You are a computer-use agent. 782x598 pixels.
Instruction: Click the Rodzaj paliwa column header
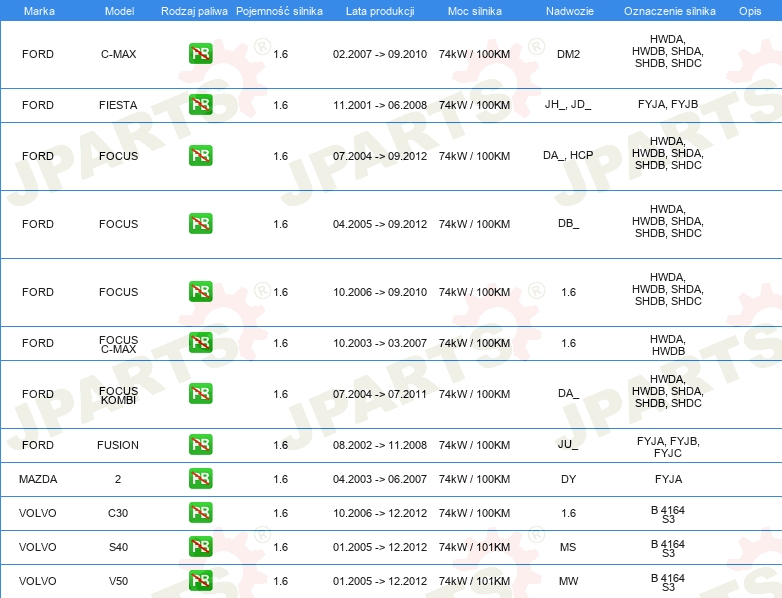point(194,11)
